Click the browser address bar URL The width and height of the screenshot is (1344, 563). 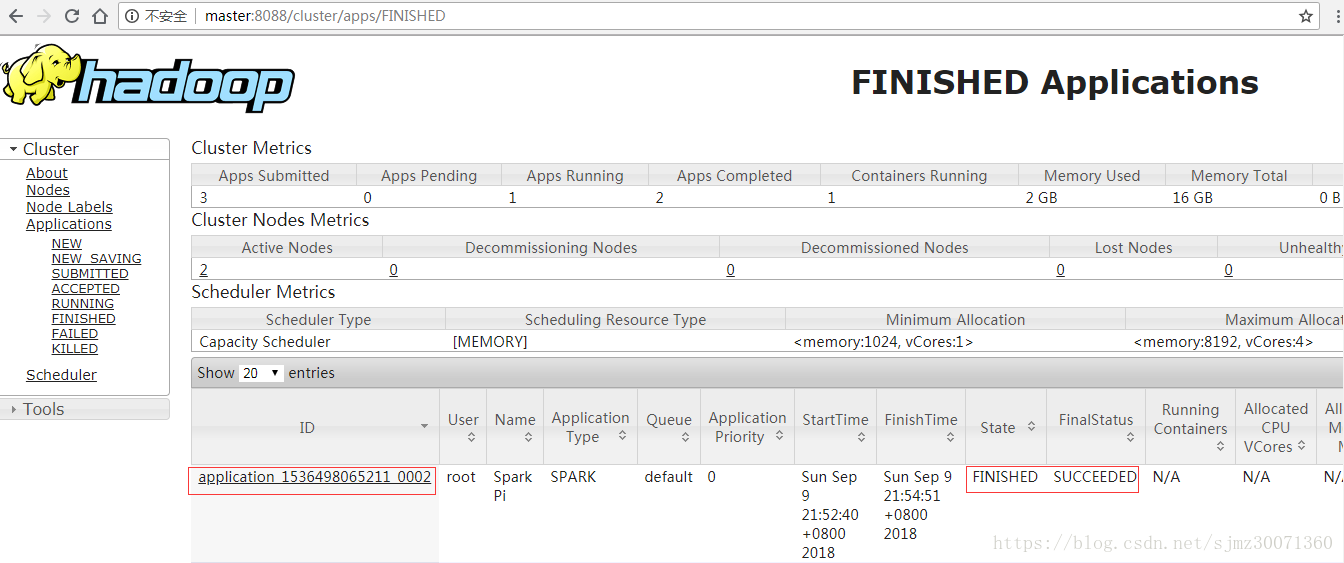tap(325, 16)
